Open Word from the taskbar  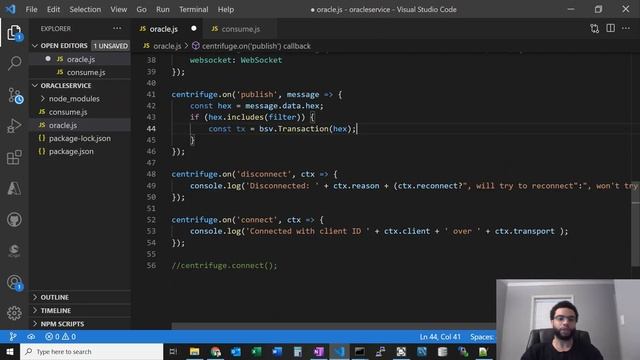tap(277, 351)
